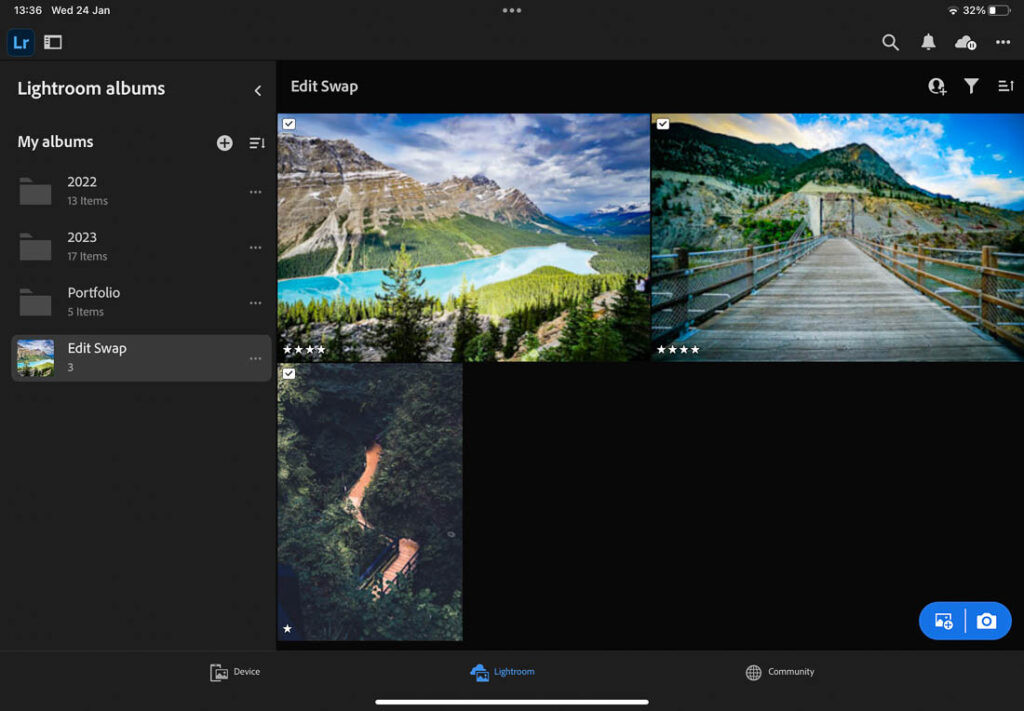Sort My albums list icon

pyautogui.click(x=257, y=143)
